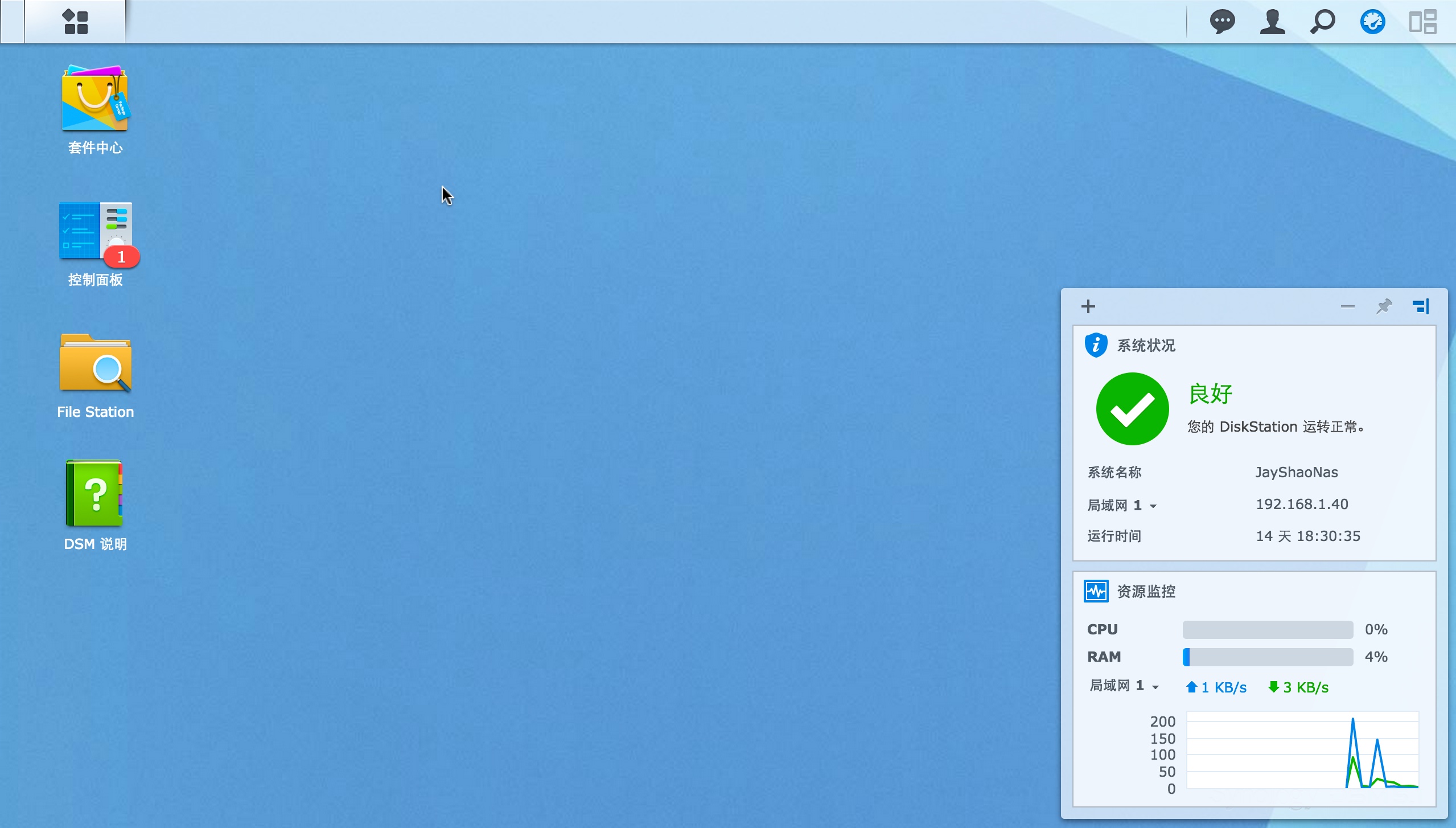
Task: Launch File Station from desktop
Action: click(95, 364)
